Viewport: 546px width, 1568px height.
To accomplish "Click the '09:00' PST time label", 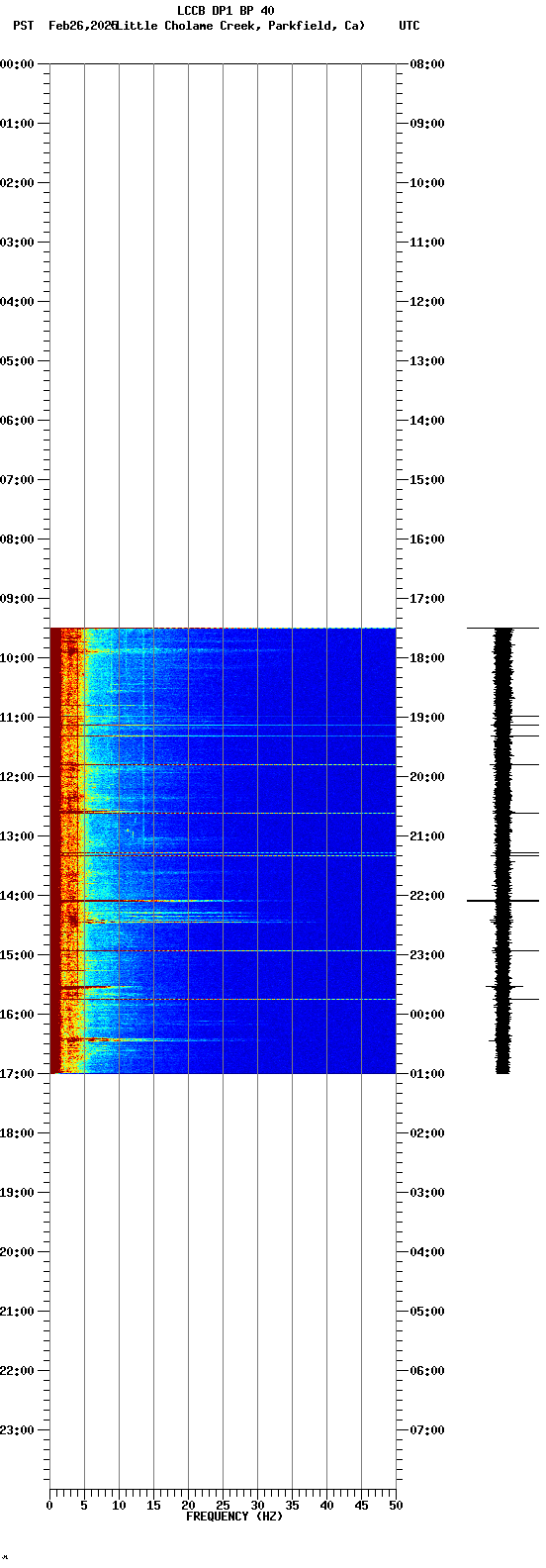I will point(16,599).
